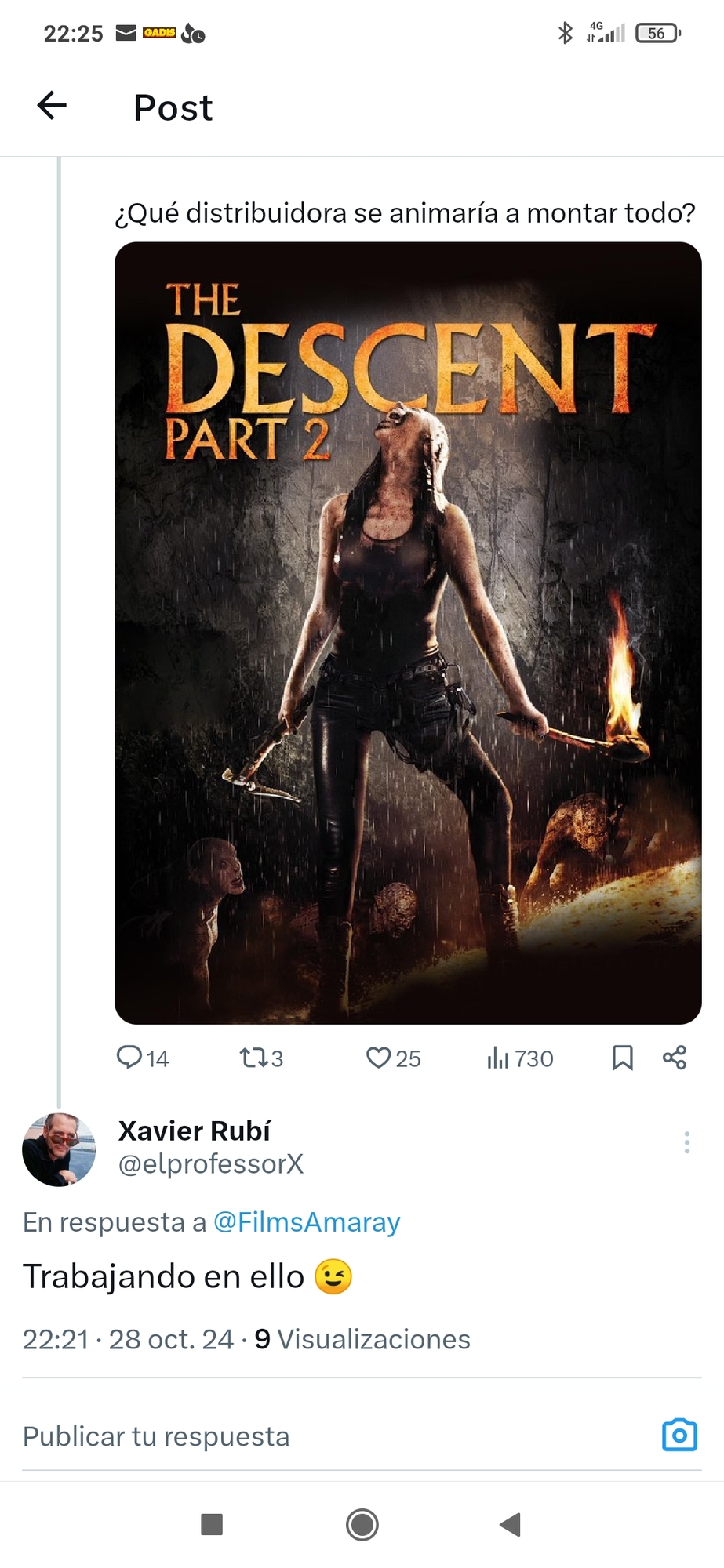Image resolution: width=724 pixels, height=1568 pixels.
Task: Bookmark the post
Action: tap(622, 1058)
